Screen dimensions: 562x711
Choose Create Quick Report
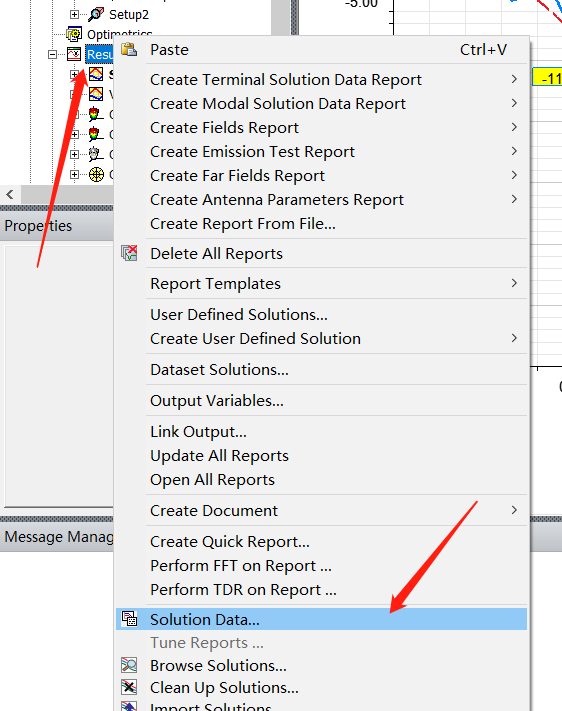322,542
